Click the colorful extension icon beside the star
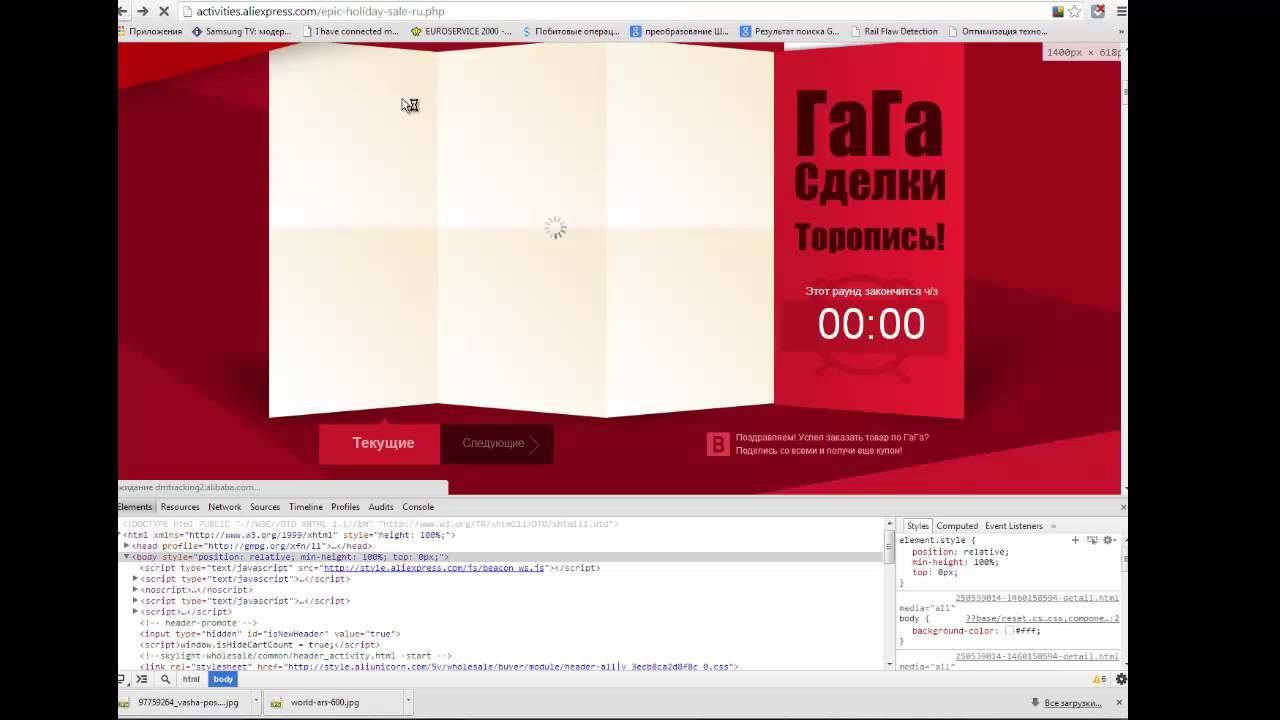The width and height of the screenshot is (1280, 720). (x=1058, y=11)
